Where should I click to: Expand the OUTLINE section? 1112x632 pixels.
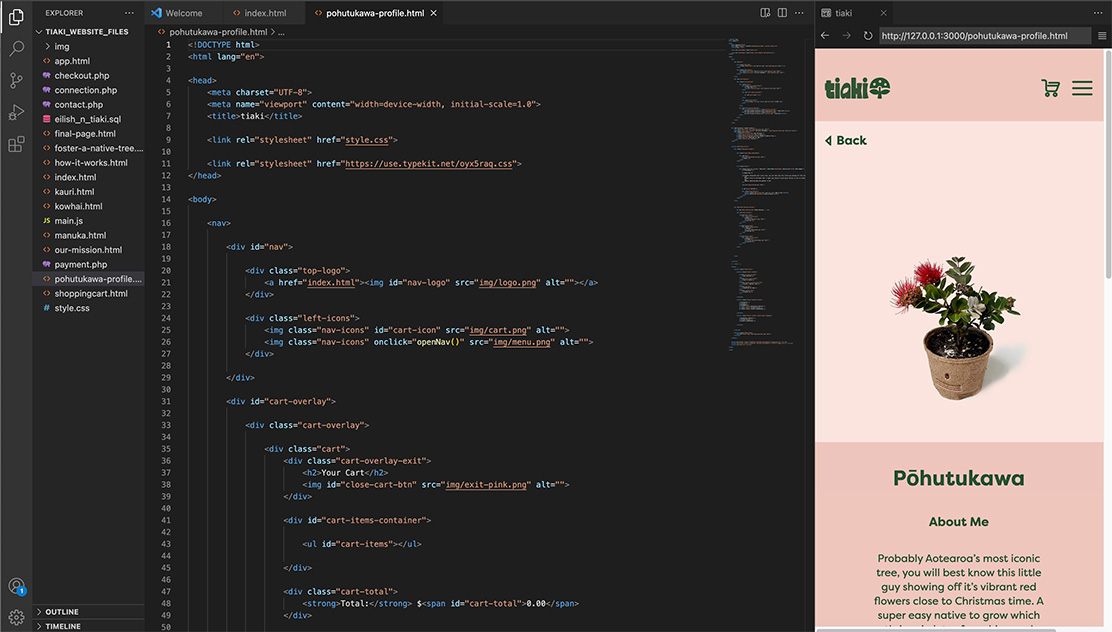[x=61, y=612]
